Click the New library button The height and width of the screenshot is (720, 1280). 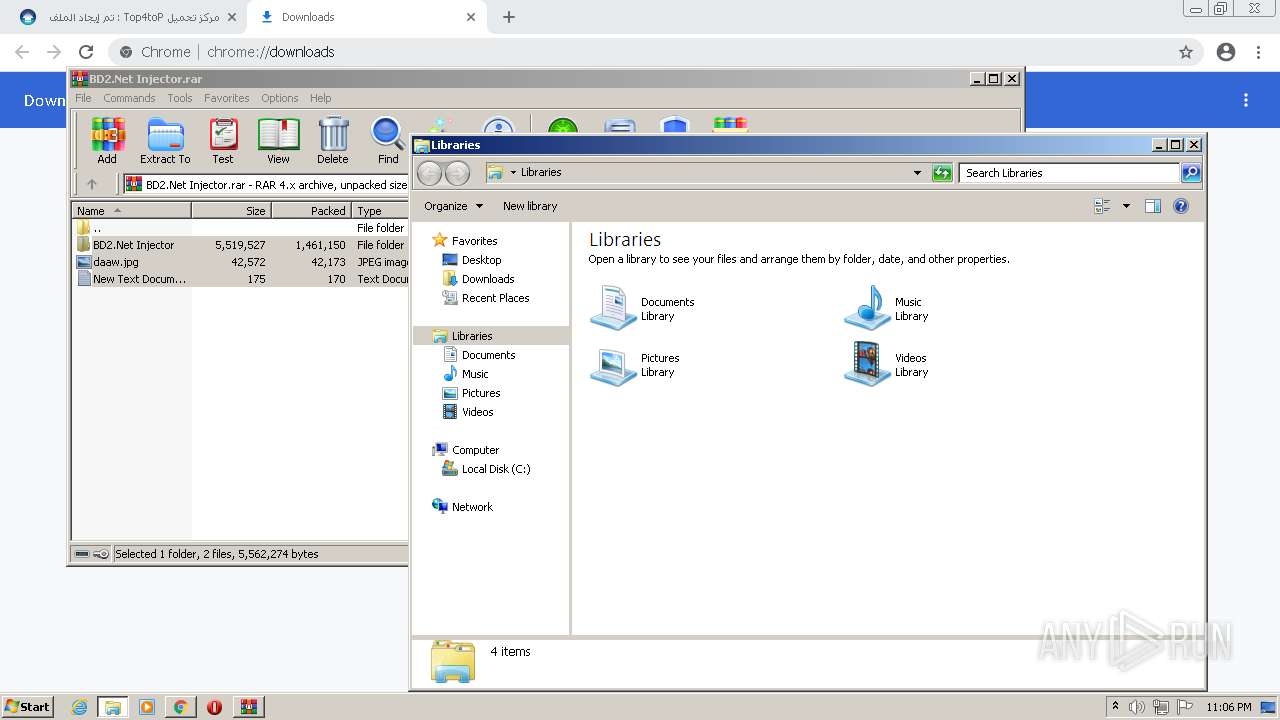click(x=530, y=206)
